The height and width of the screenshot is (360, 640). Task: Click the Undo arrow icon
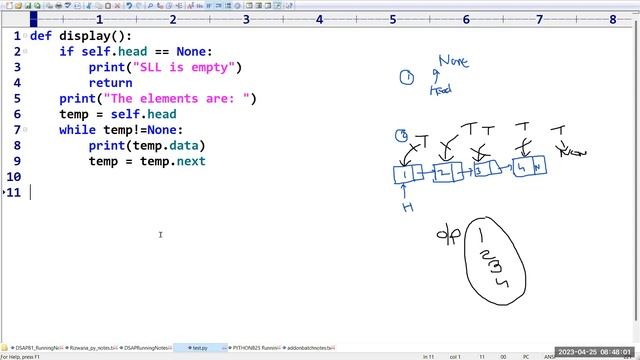click(x=129, y=6)
